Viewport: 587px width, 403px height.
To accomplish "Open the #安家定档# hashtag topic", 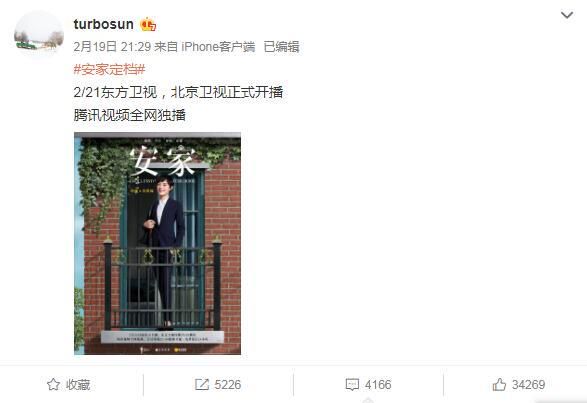I will (x=109, y=69).
